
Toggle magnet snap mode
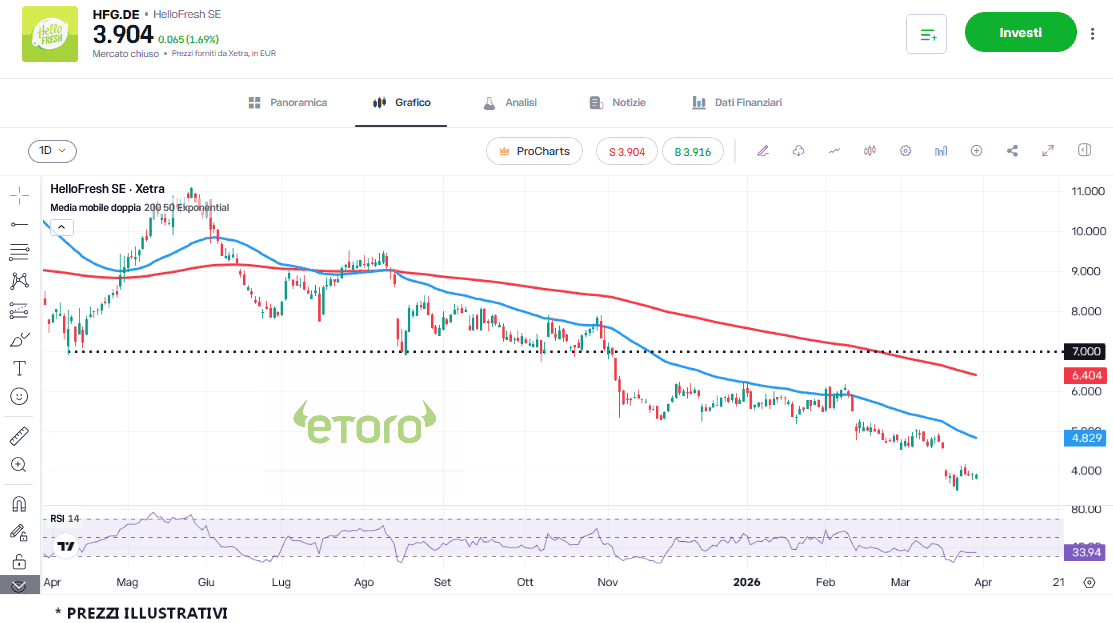click(x=19, y=503)
